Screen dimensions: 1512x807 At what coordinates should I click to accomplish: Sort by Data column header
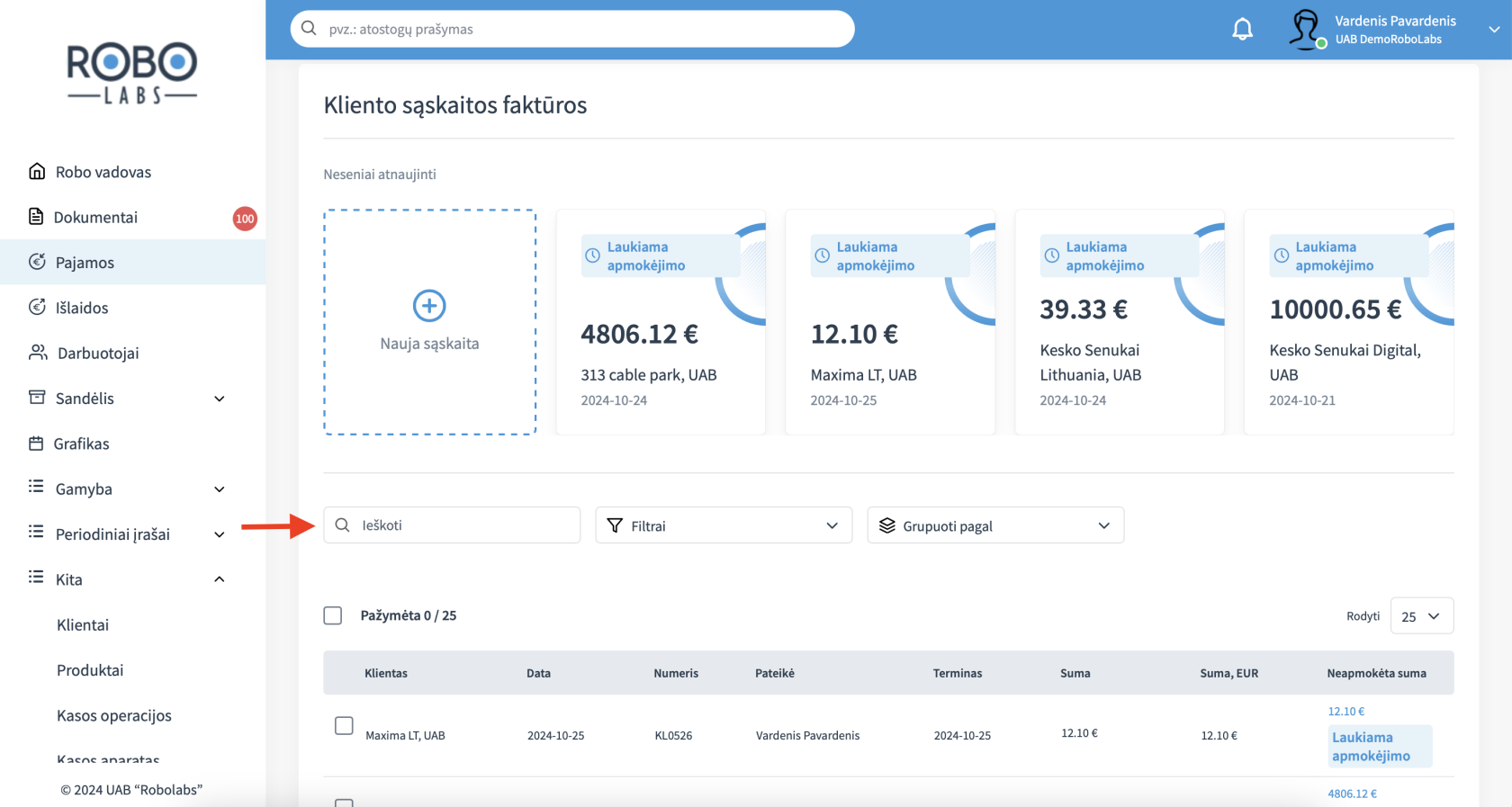(x=538, y=673)
